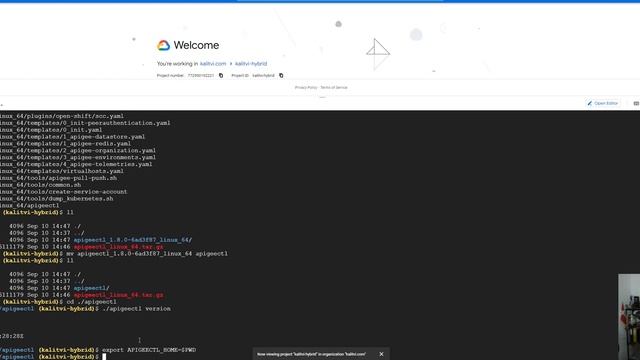Screen dimensions: 640x360
Task: Click the linux_64/templates/virtualhosts.yaml line
Action: (62, 171)
